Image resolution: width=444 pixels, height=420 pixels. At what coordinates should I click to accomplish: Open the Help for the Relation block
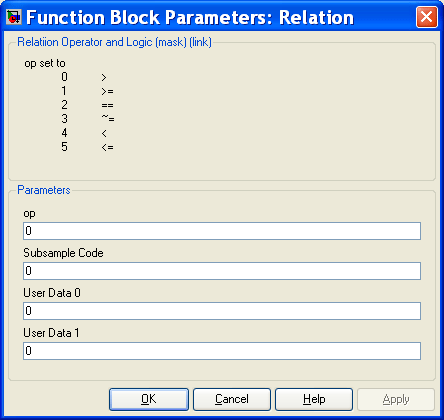coord(314,399)
